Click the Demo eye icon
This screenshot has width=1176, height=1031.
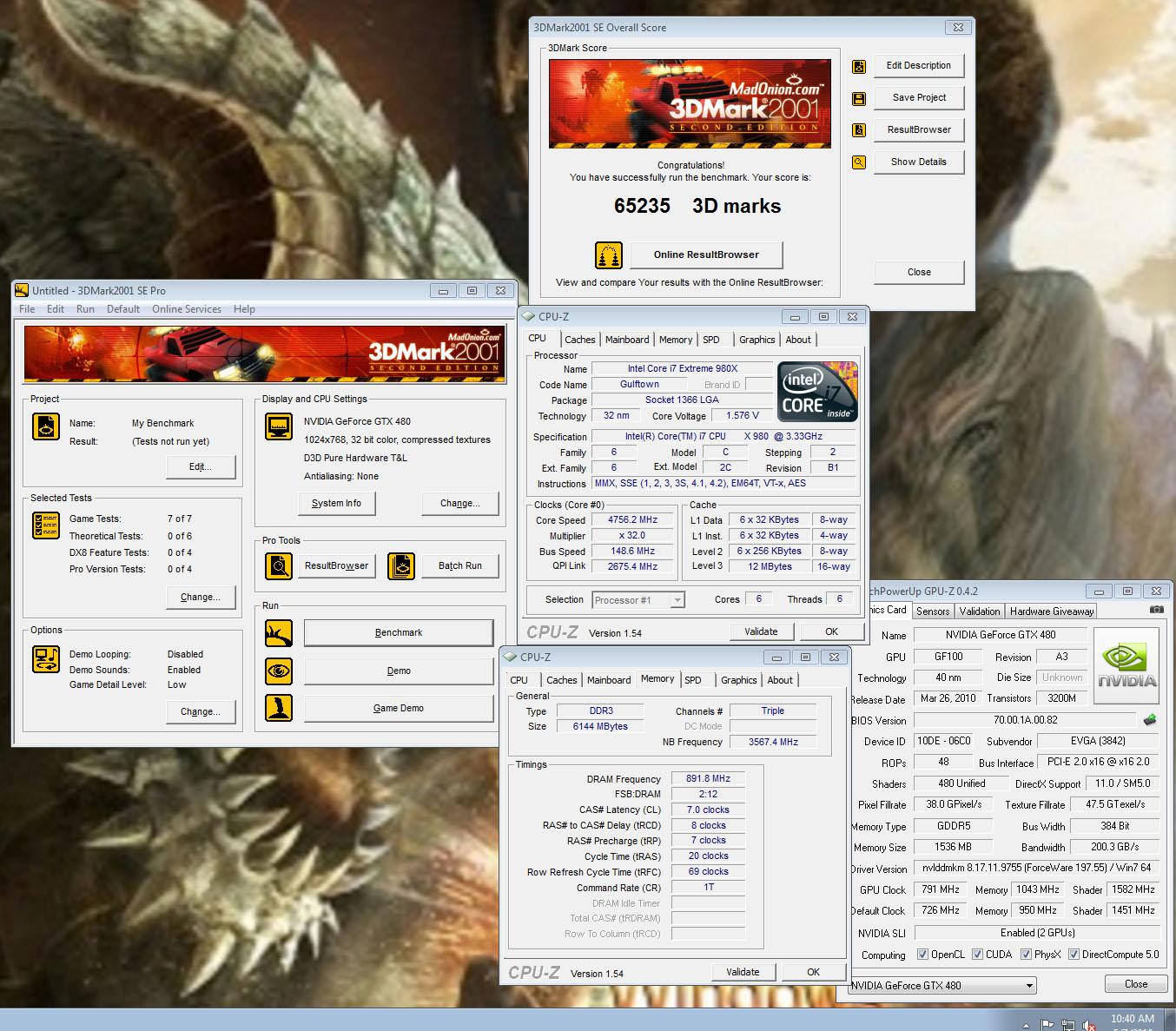(279, 671)
